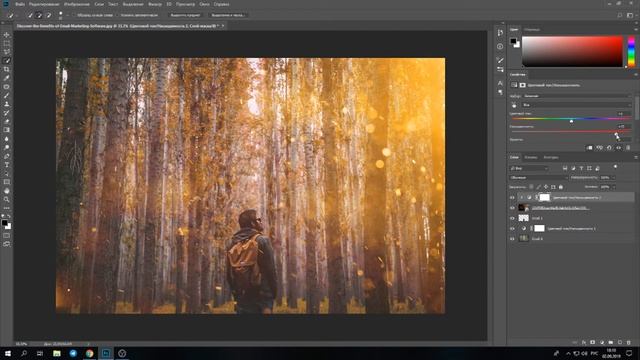
Task: Hide the smart object photo layer
Action: 512,208
